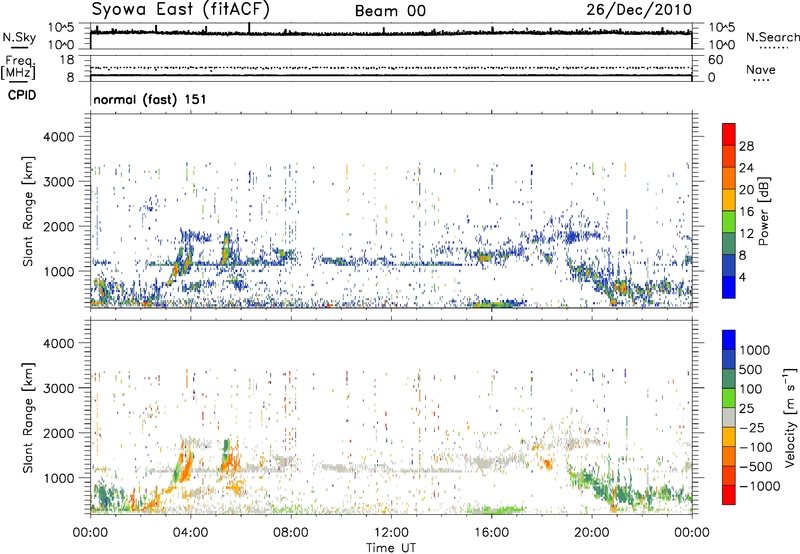Screen dimensions: 800x554
Task: Click the 'Syowa East (fitACF)' plot title
Action: click(x=181, y=9)
